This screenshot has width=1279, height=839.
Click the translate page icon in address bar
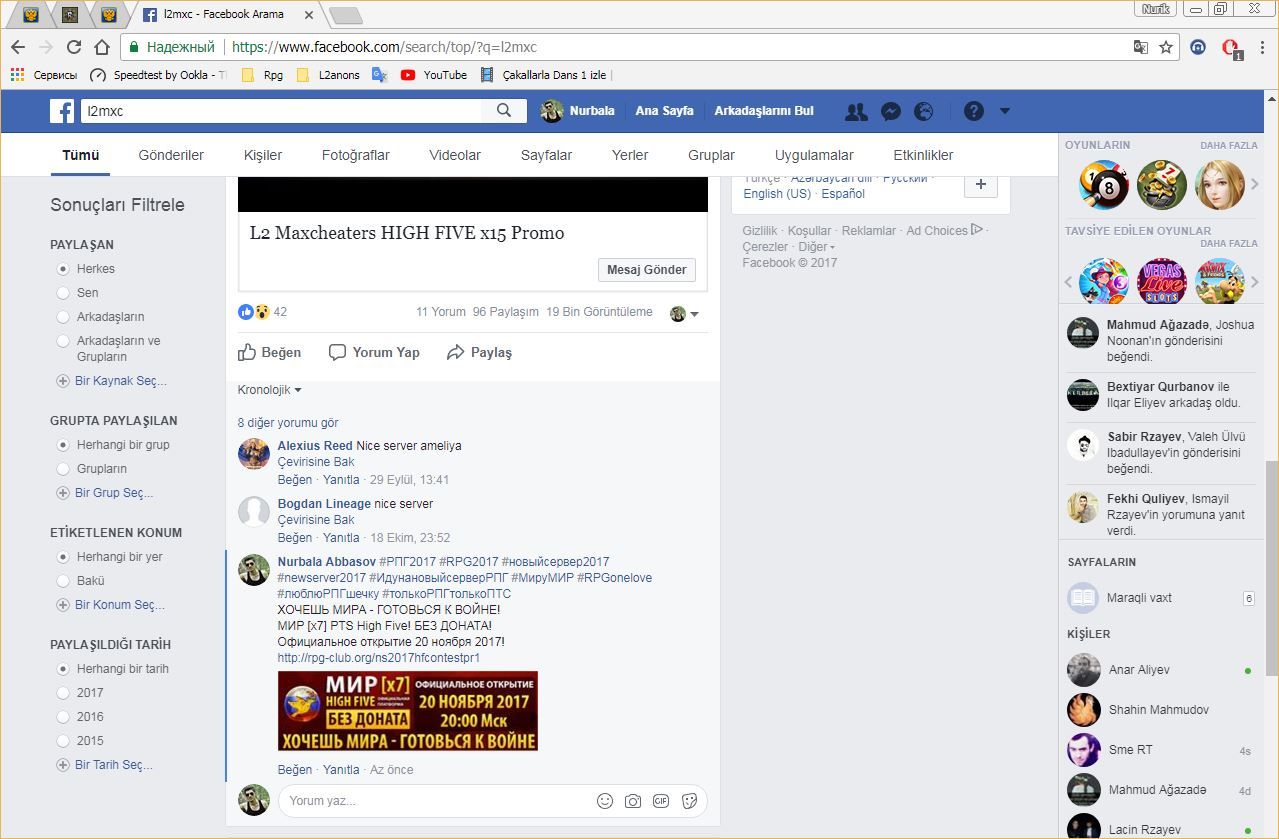tap(1141, 47)
